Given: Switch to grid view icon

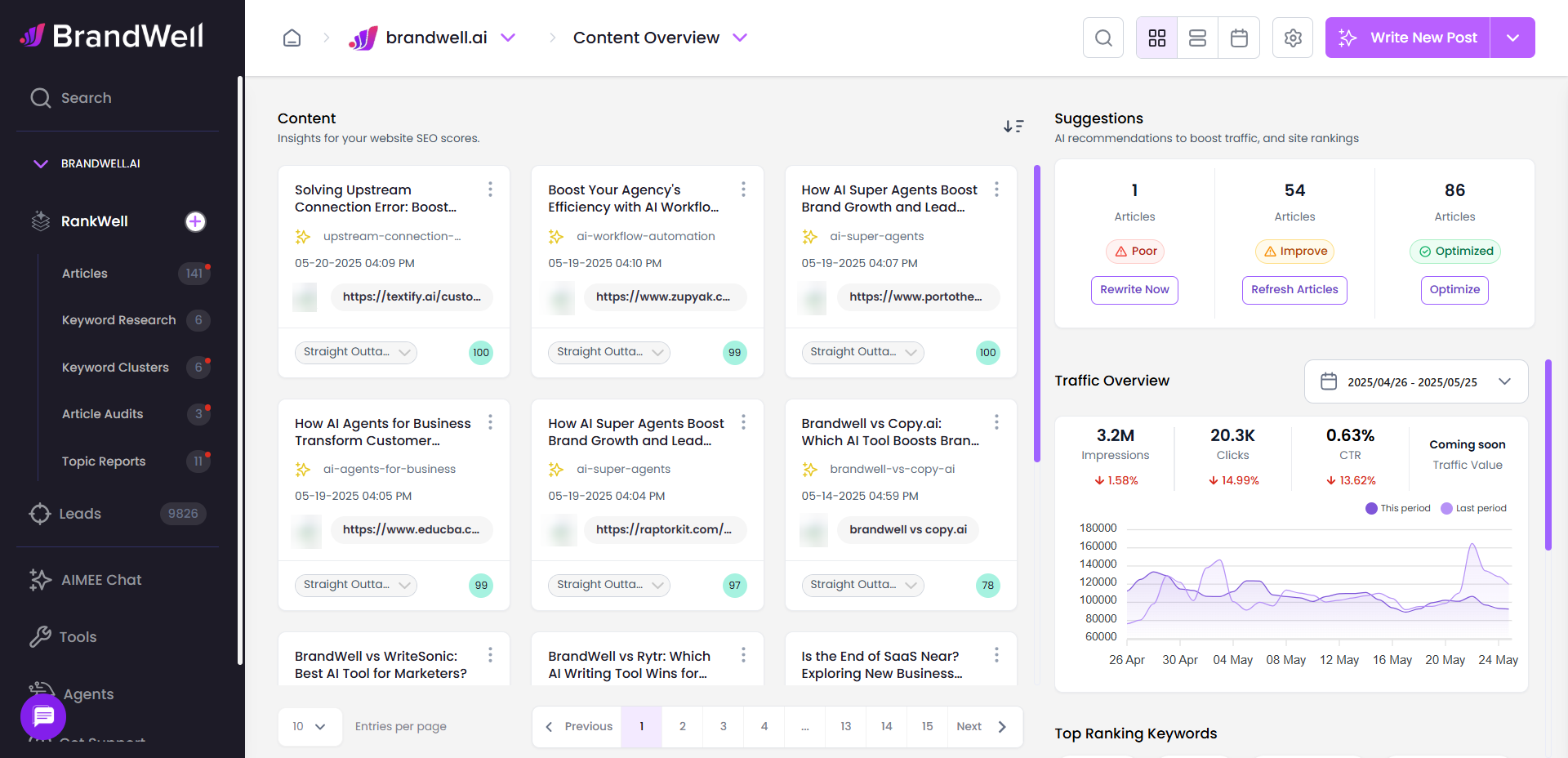Looking at the screenshot, I should 1156,38.
